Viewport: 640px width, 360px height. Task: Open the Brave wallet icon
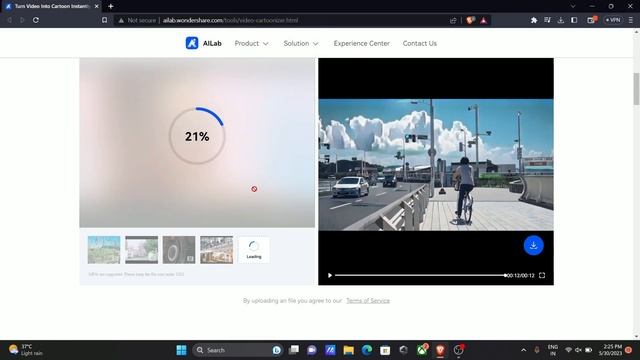pyautogui.click(x=591, y=20)
